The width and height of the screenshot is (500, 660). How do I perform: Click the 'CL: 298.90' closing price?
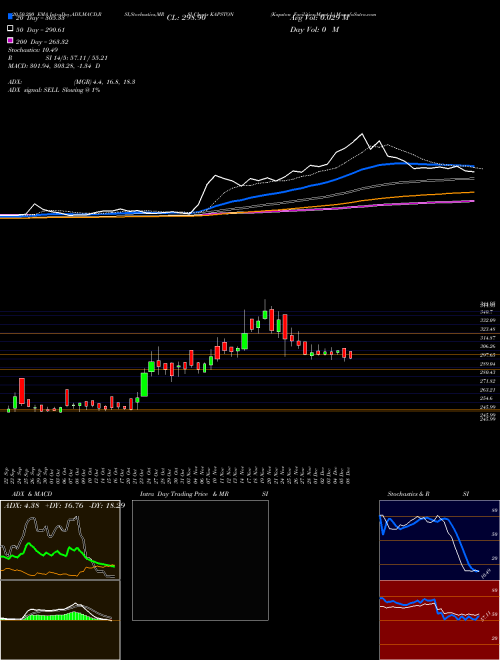[186, 18]
